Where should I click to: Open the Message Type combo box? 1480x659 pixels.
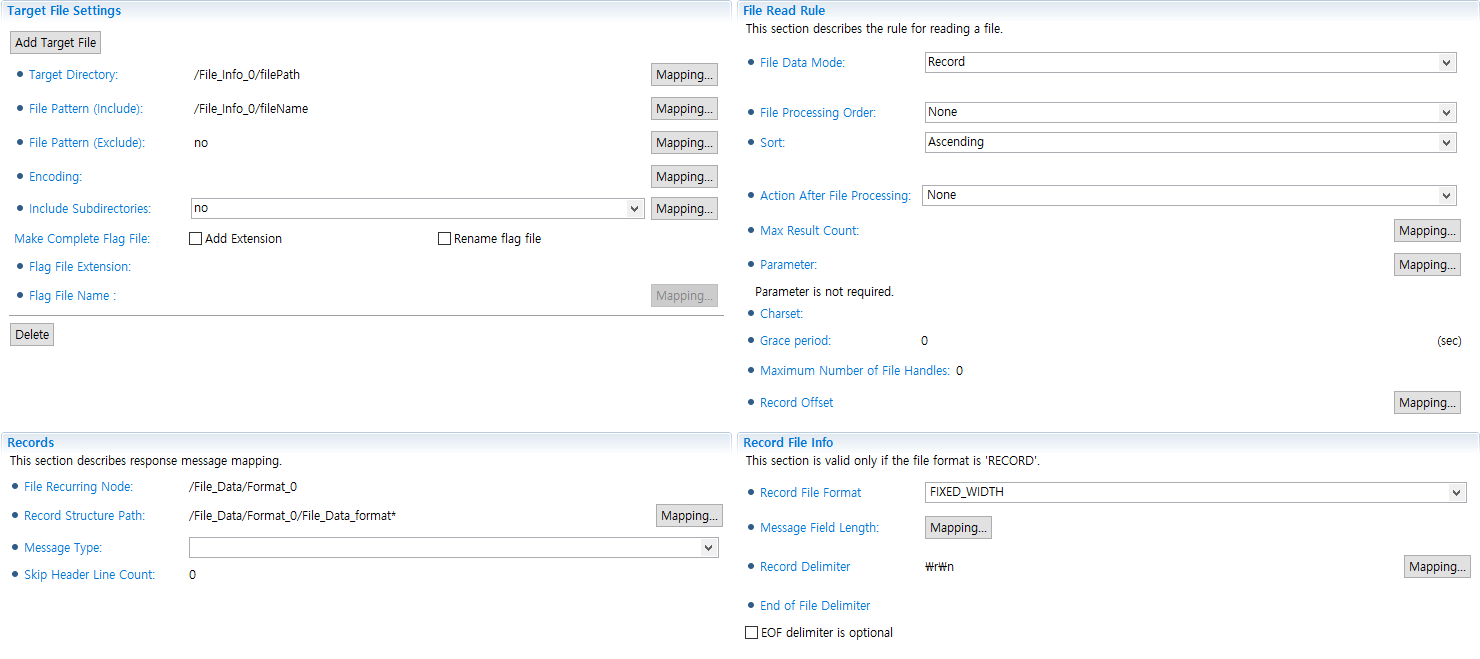point(453,548)
